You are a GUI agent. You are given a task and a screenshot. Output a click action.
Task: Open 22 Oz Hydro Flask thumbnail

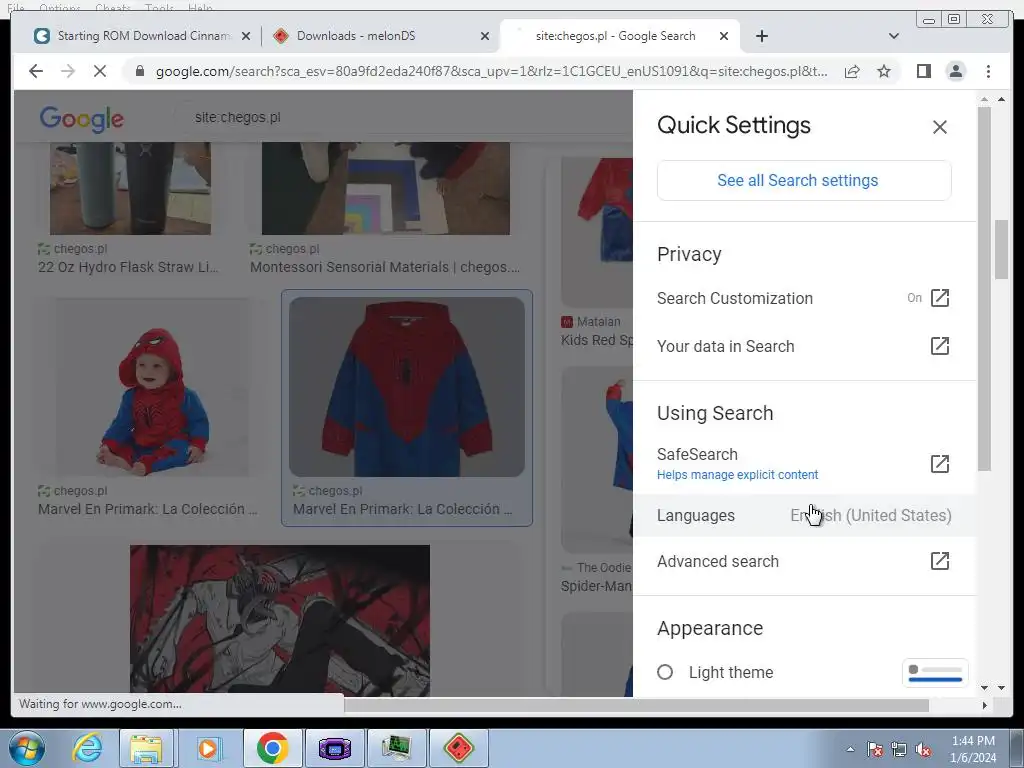pyautogui.click(x=131, y=188)
